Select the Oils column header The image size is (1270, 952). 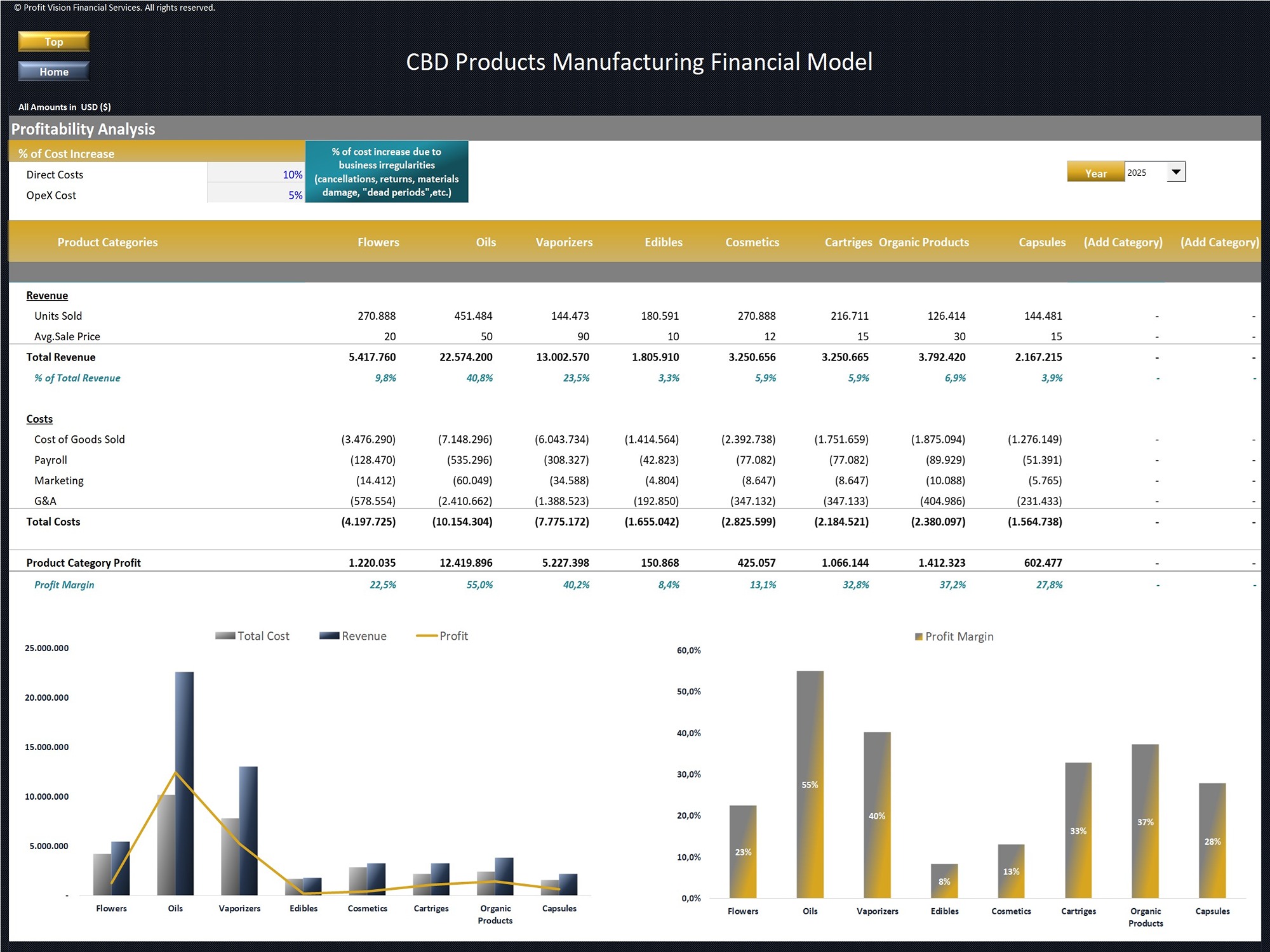(486, 242)
